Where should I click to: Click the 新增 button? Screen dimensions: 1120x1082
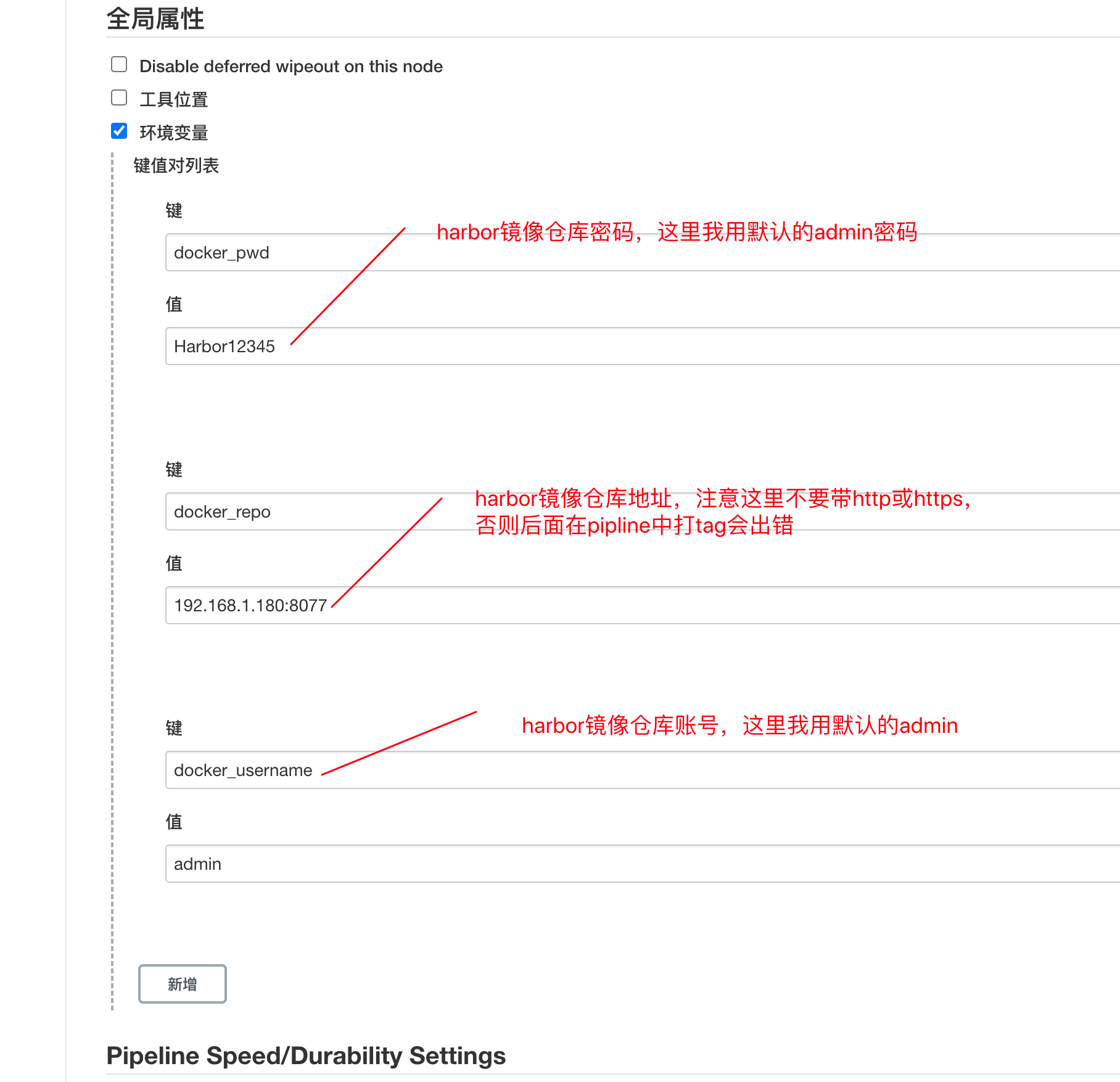[x=182, y=984]
